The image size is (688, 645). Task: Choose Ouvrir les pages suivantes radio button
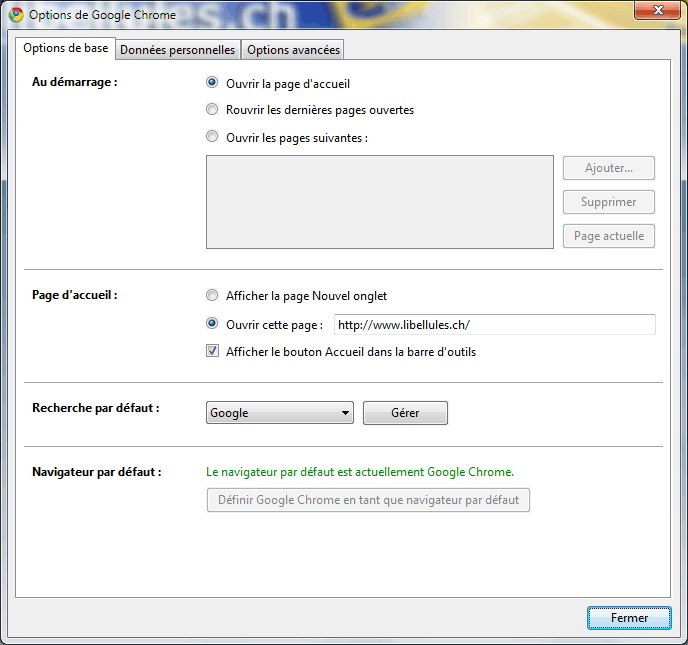(212, 136)
